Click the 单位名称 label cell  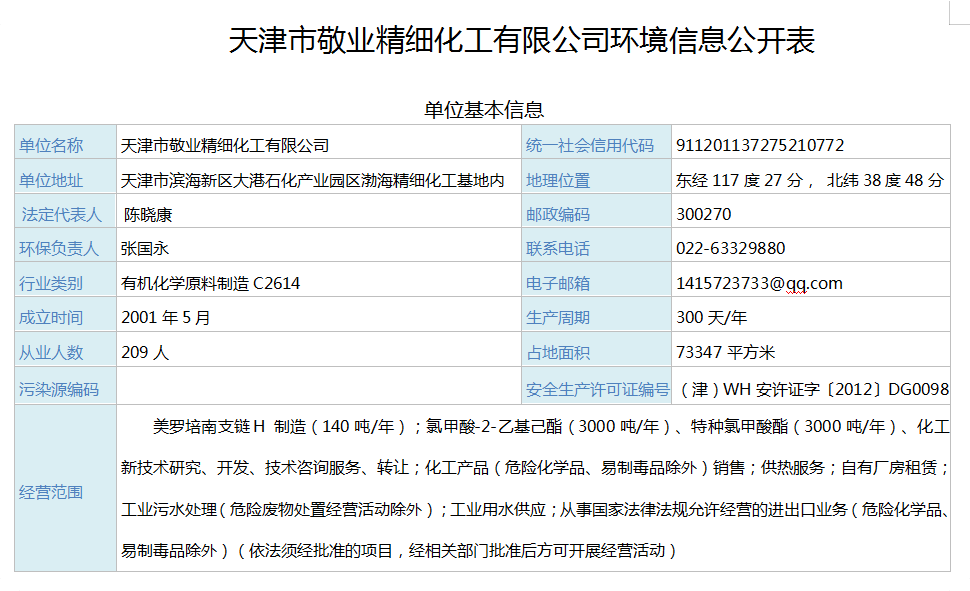[x=66, y=142]
